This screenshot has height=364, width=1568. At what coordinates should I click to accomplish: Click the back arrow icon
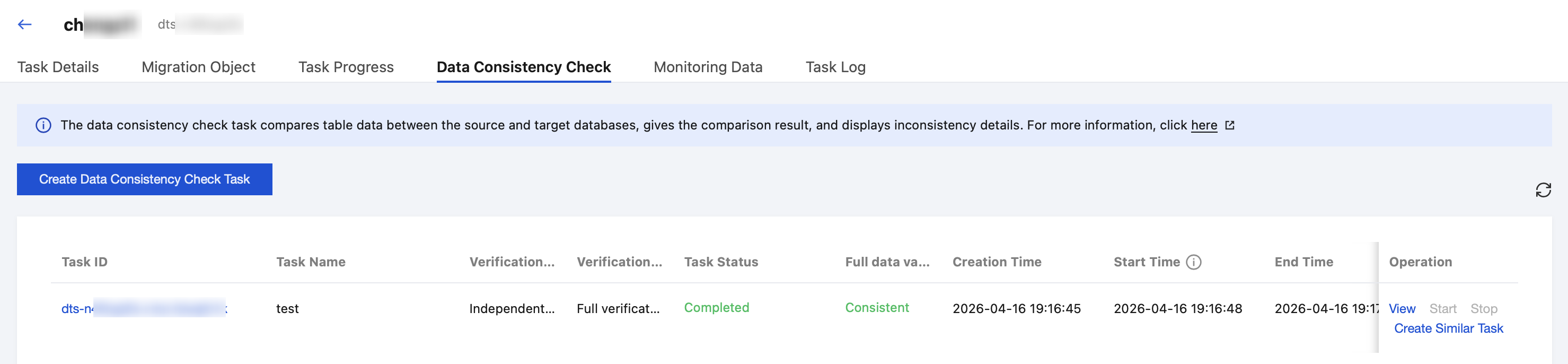[24, 24]
